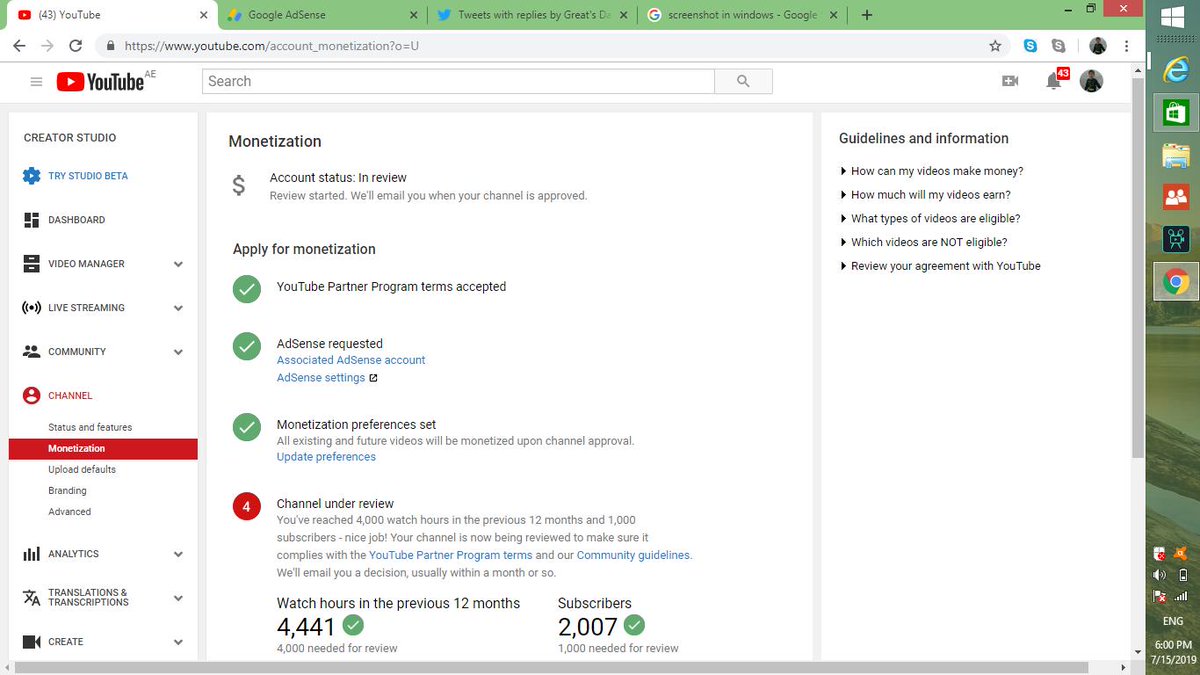This screenshot has height=675, width=1200.
Task: Open the Chrome profile avatar
Action: click(x=1098, y=46)
